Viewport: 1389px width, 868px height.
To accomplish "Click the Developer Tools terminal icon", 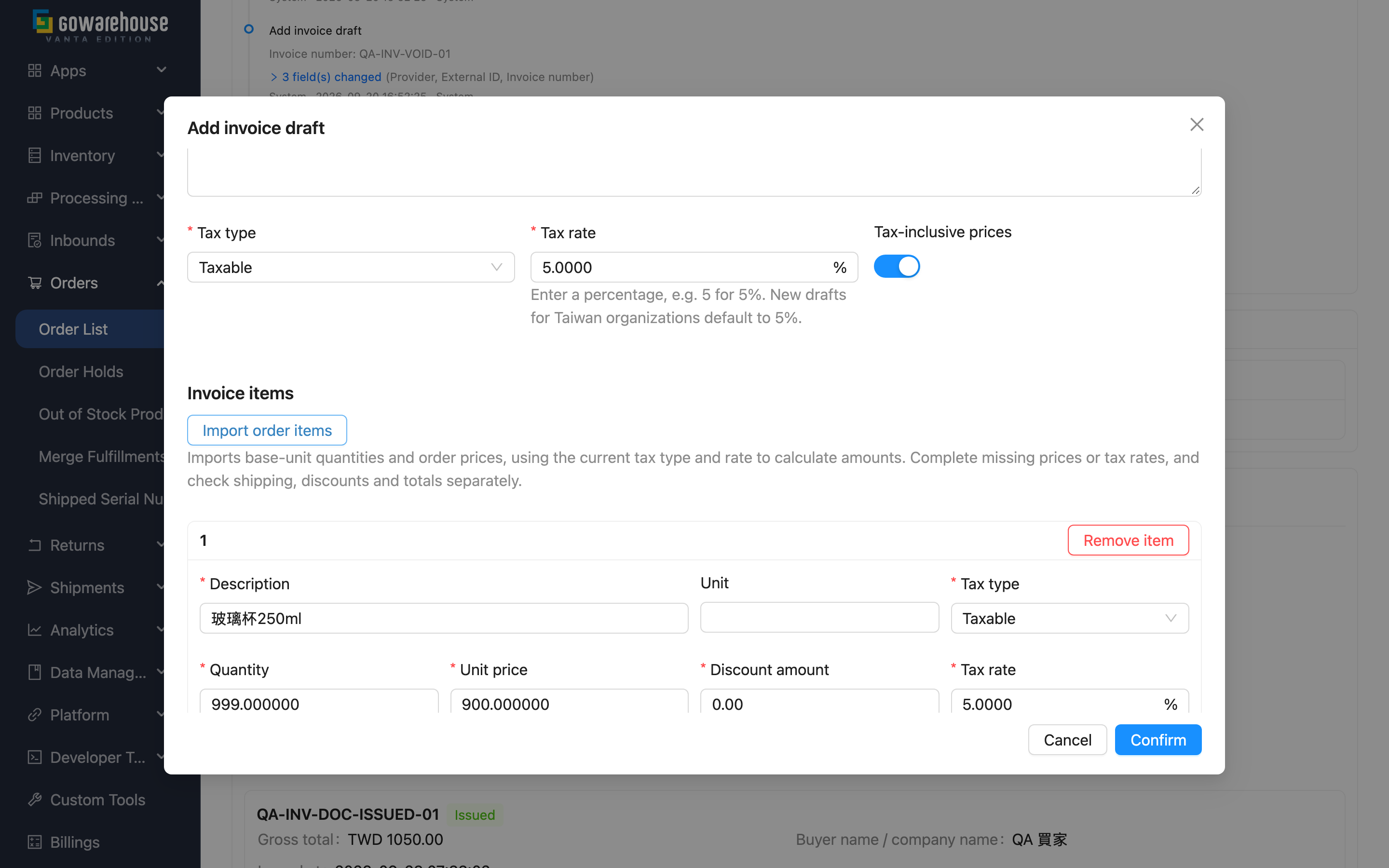I will (34, 757).
